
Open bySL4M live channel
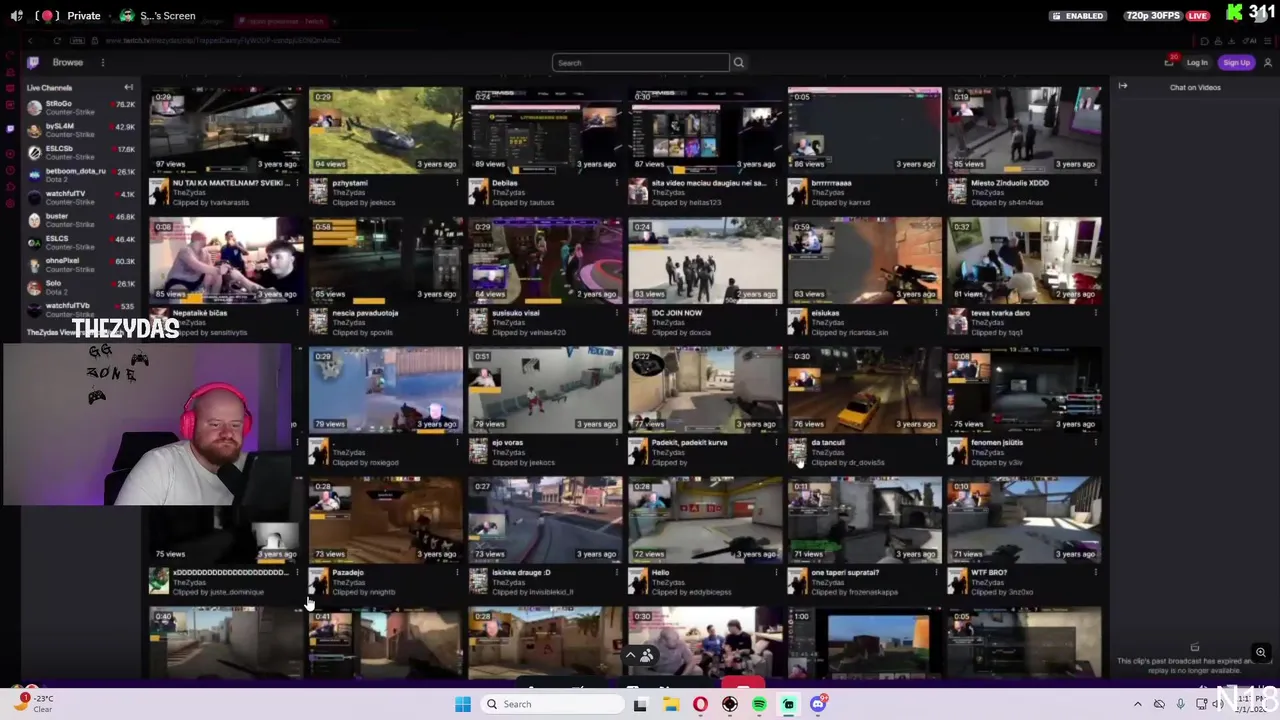pyautogui.click(x=80, y=130)
